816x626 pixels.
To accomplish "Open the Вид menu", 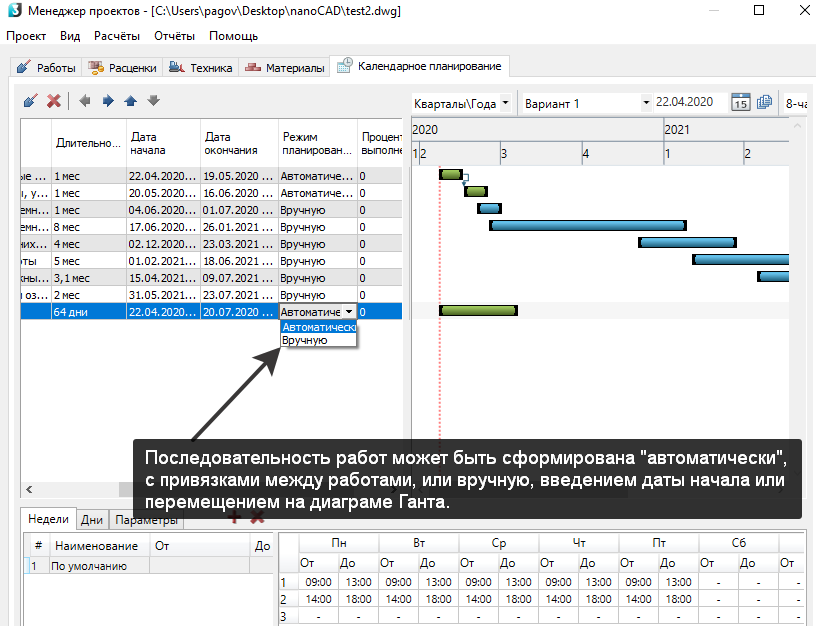I will 70,36.
